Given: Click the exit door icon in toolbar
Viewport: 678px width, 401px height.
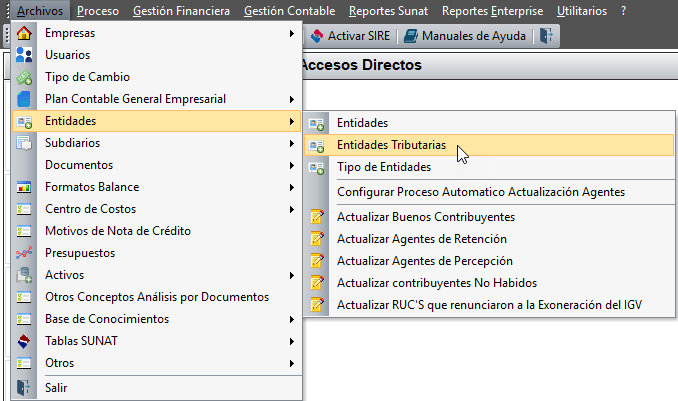Looking at the screenshot, I should pyautogui.click(x=546, y=36).
